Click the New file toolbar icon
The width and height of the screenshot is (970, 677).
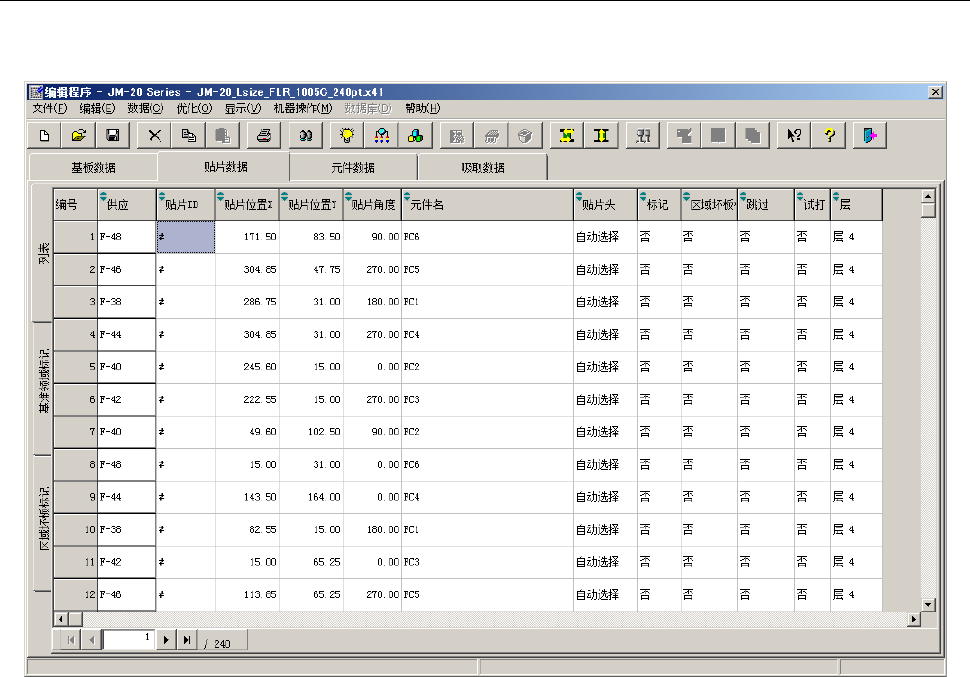[44, 136]
